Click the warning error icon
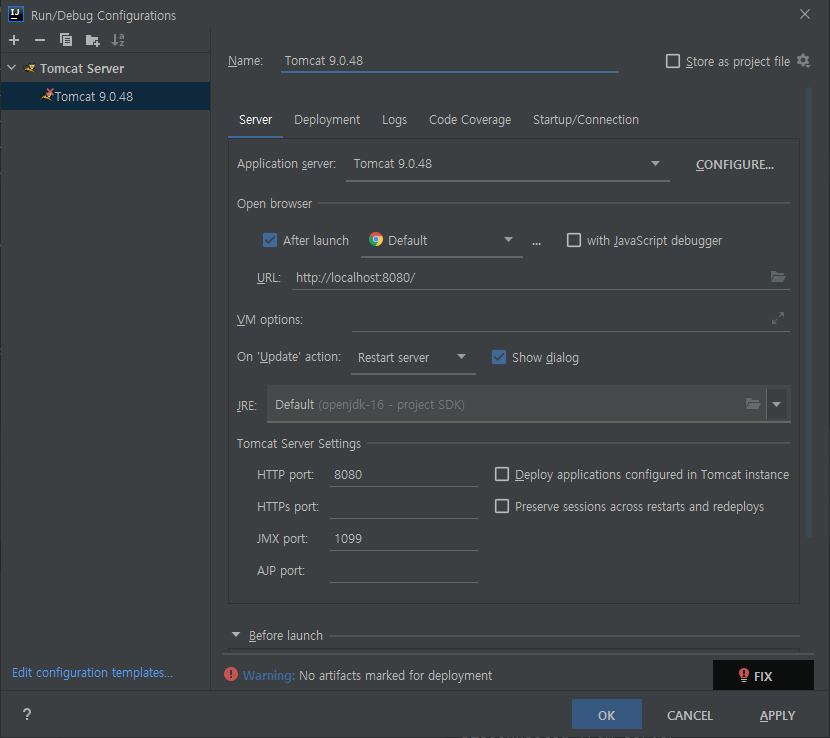This screenshot has width=830, height=738. click(231, 674)
